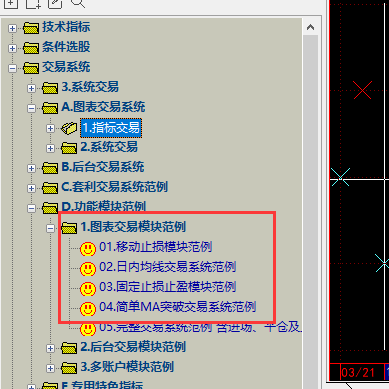Expand 2.系统交易 under A.图表交易系统

click(50, 148)
